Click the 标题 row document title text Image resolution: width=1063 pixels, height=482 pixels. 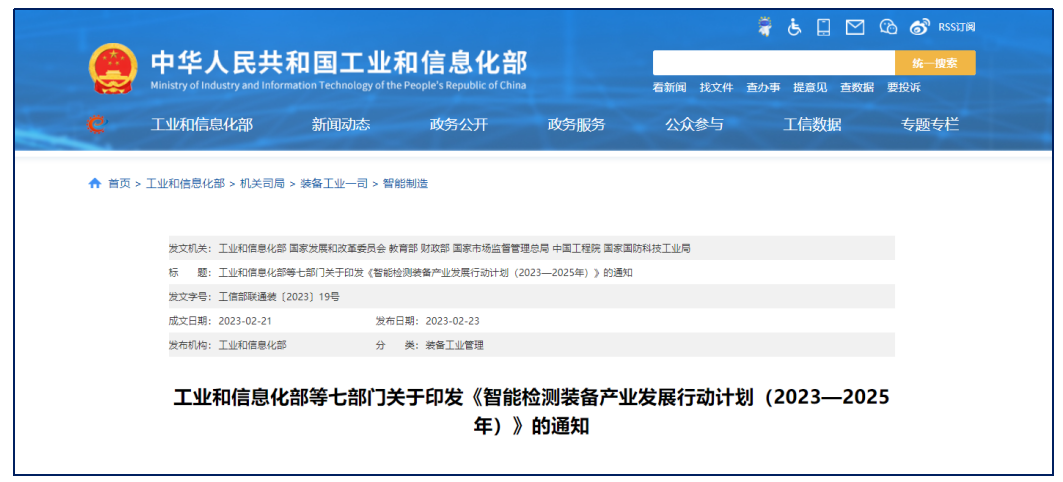click(x=426, y=273)
